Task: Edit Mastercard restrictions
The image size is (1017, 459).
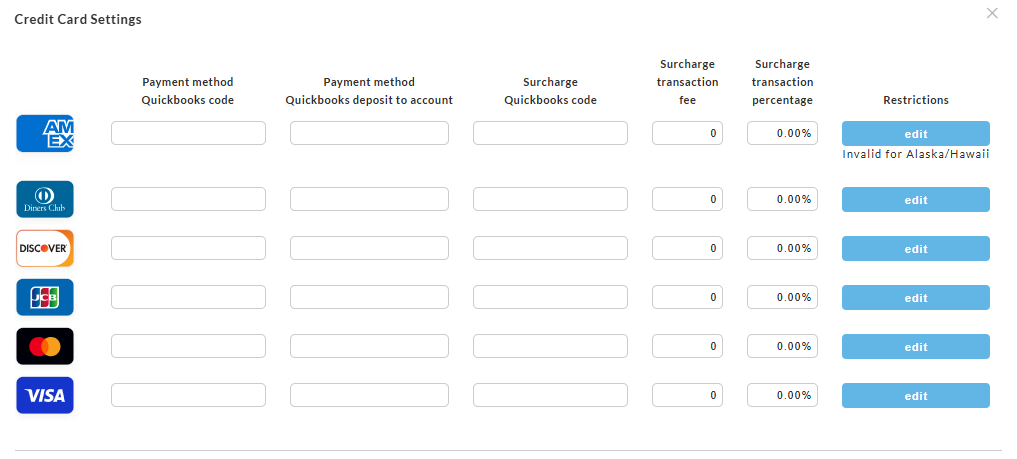Action: [x=916, y=347]
